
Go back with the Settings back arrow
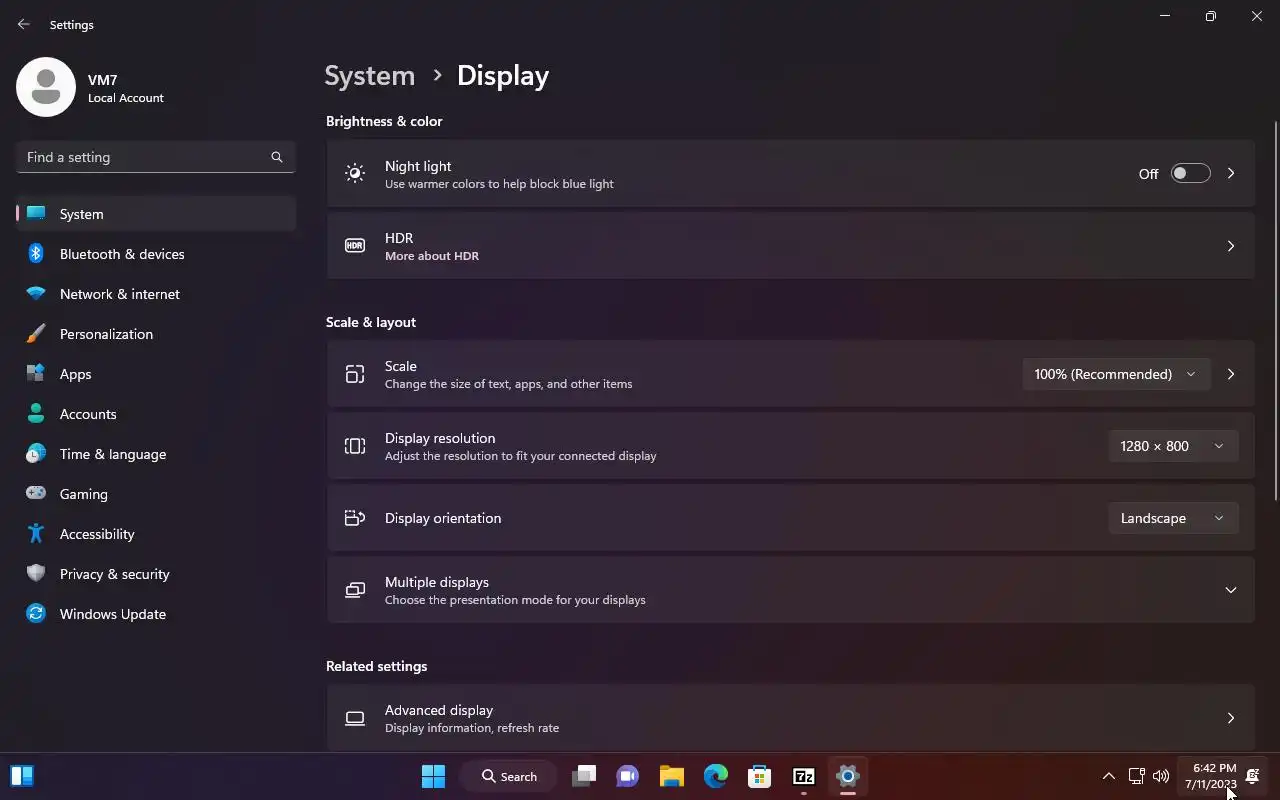24,24
